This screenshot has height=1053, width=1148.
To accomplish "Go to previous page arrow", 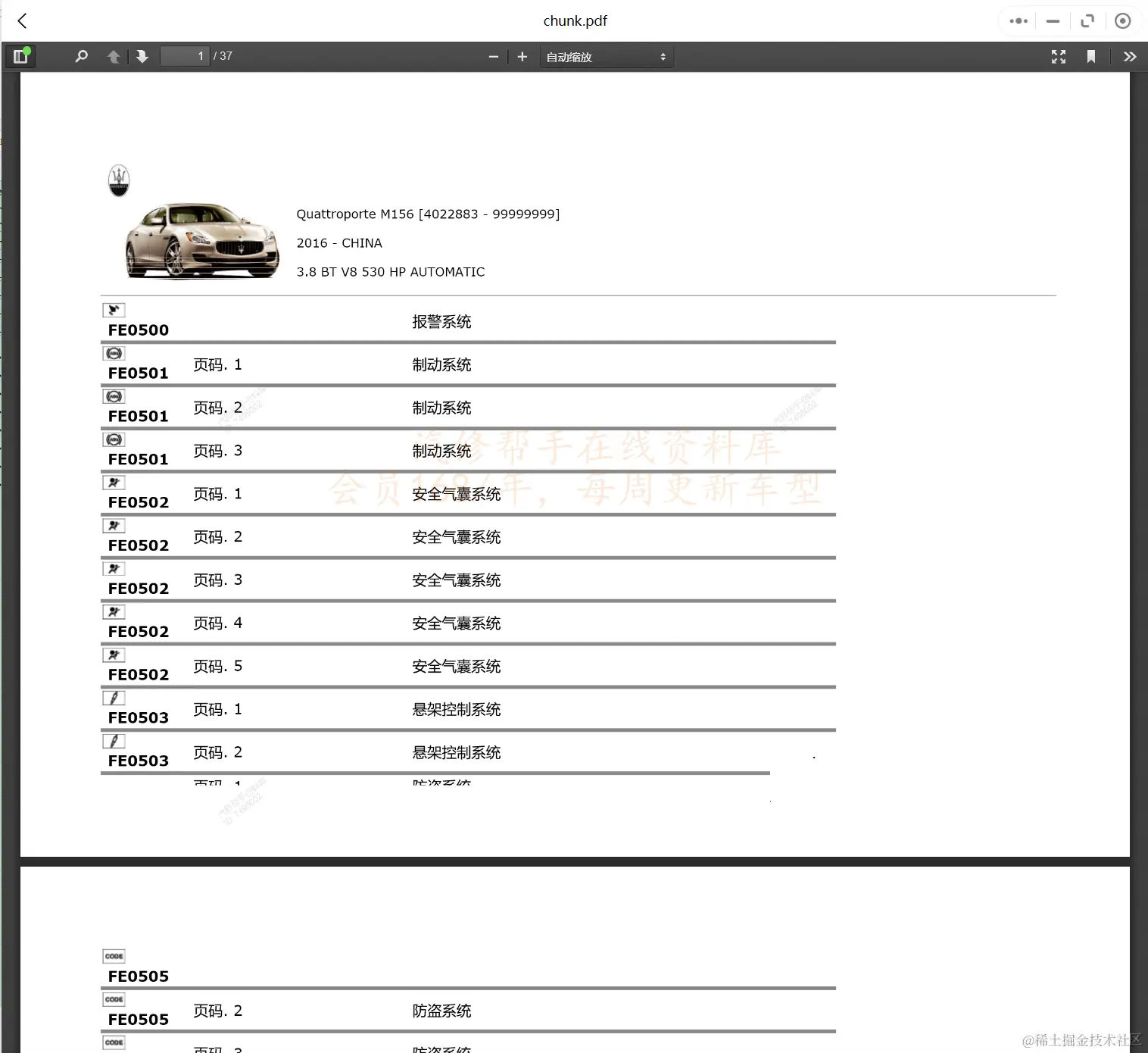I will pos(114,57).
